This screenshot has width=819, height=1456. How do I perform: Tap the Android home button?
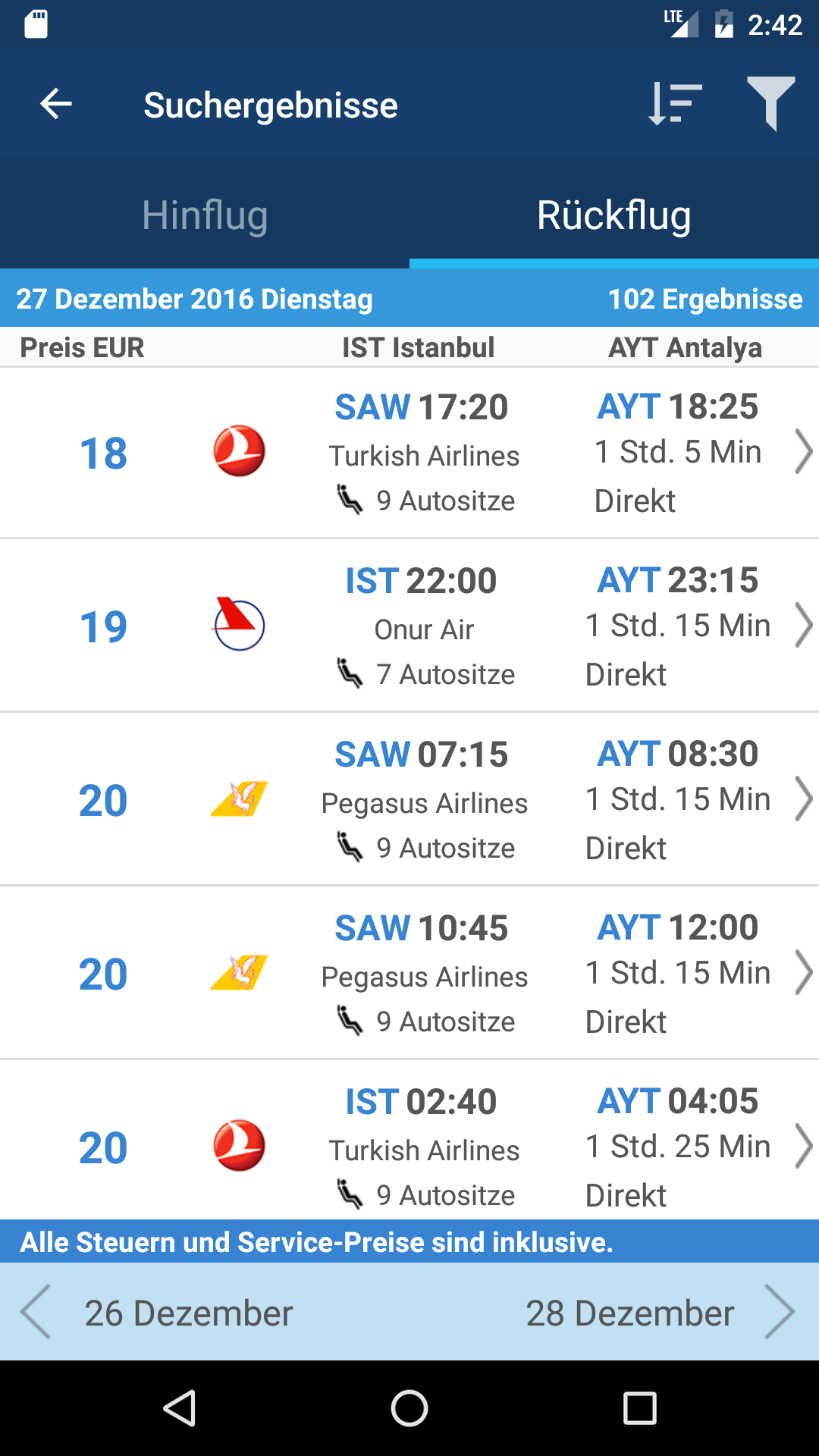(409, 1408)
